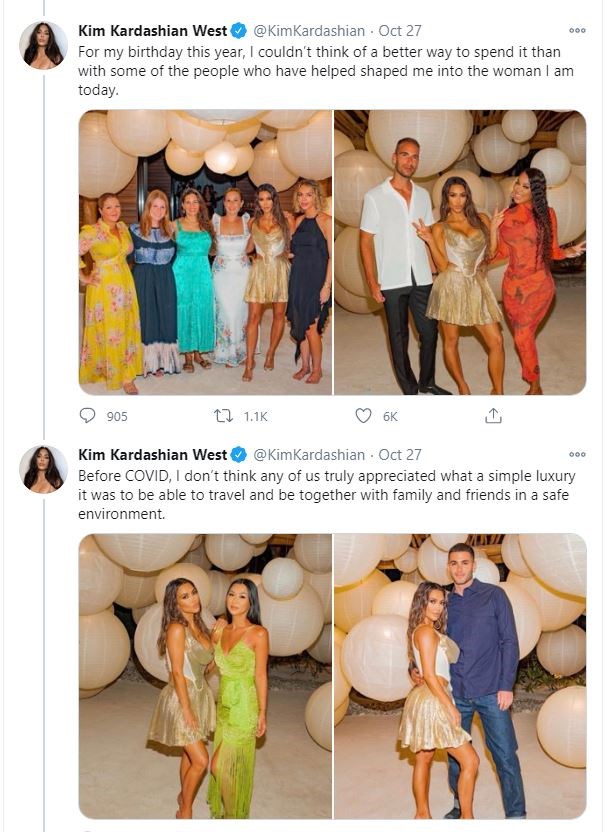This screenshot has height=832, width=615.
Task: Open the group photo of six women
Action: point(205,252)
